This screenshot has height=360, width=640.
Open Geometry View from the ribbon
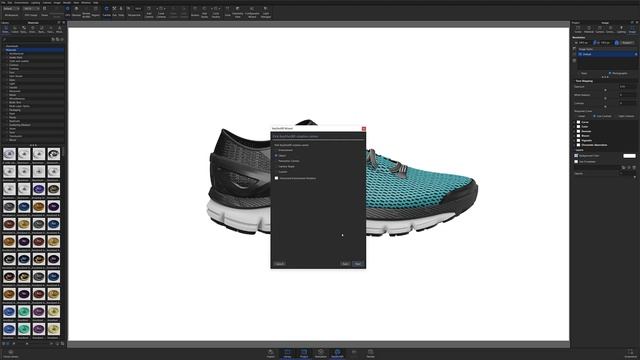[238, 11]
